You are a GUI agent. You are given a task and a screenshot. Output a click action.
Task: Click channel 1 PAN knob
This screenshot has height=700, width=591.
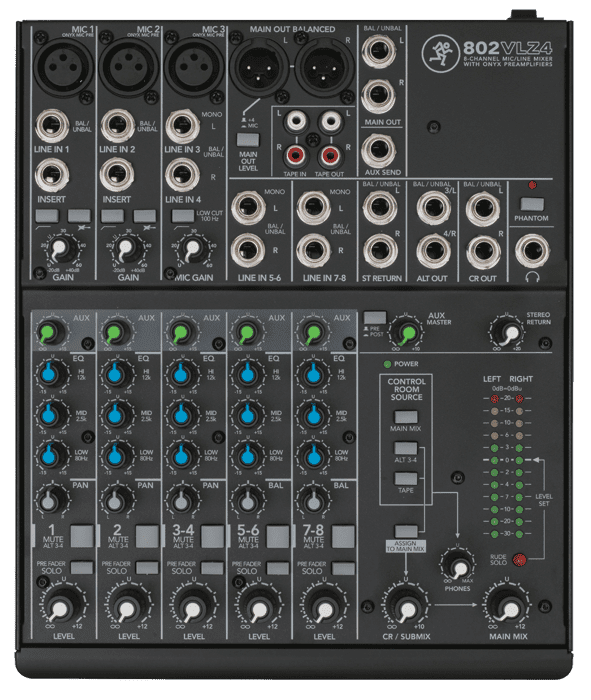(51, 501)
